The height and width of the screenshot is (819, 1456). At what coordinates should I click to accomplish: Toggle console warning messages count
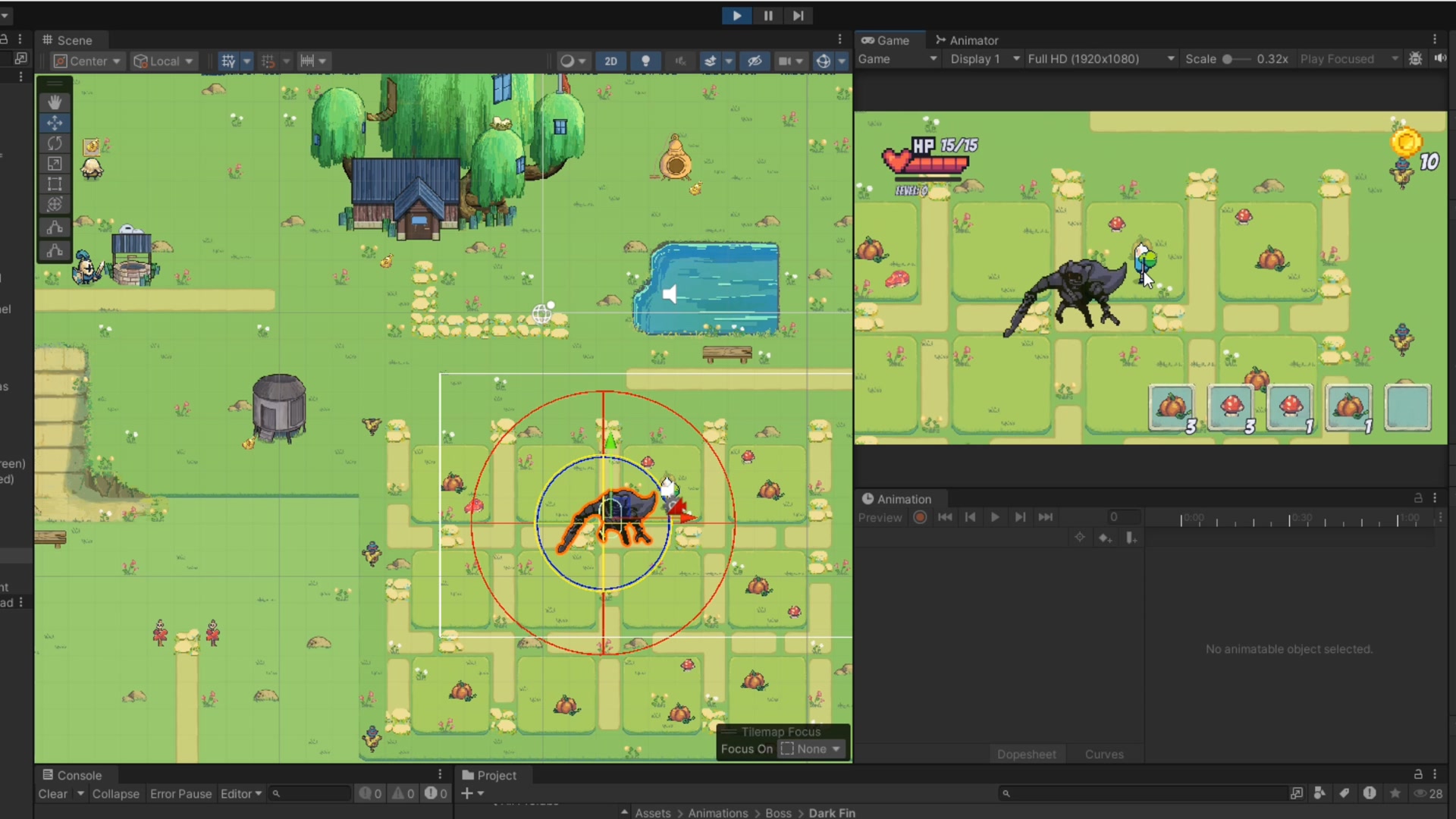click(x=403, y=794)
